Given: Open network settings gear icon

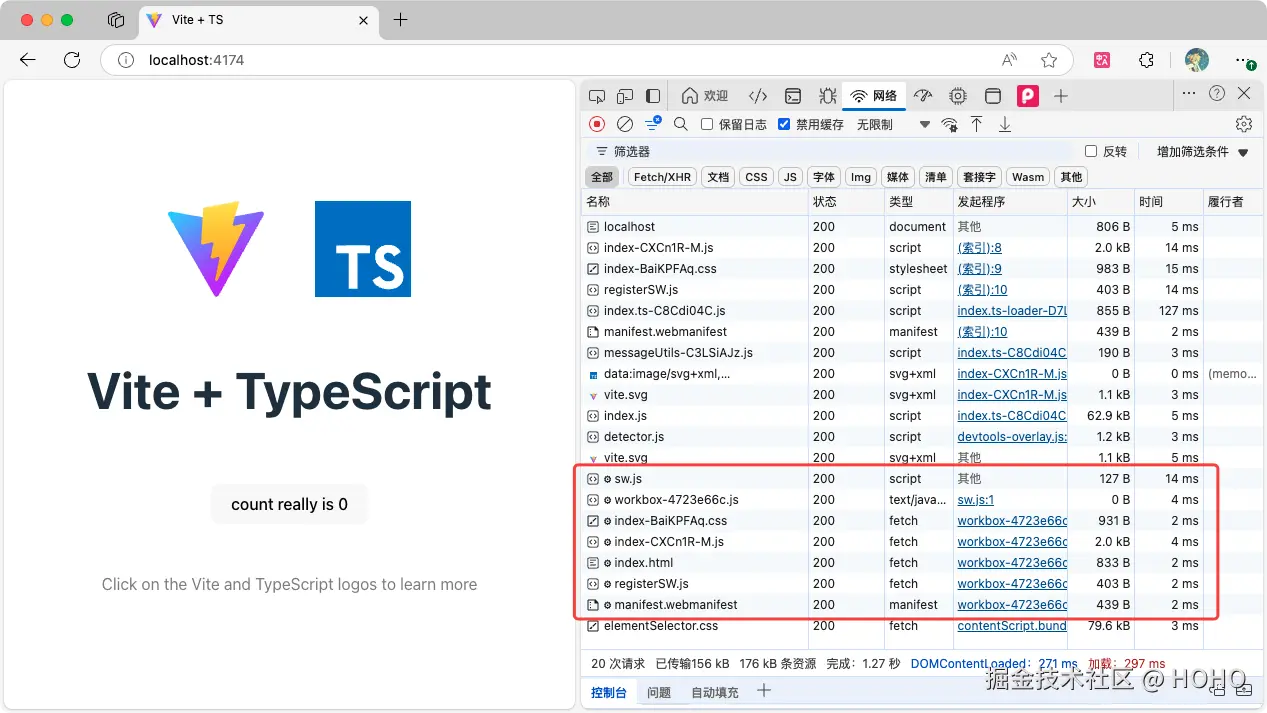Looking at the screenshot, I should [1244, 124].
